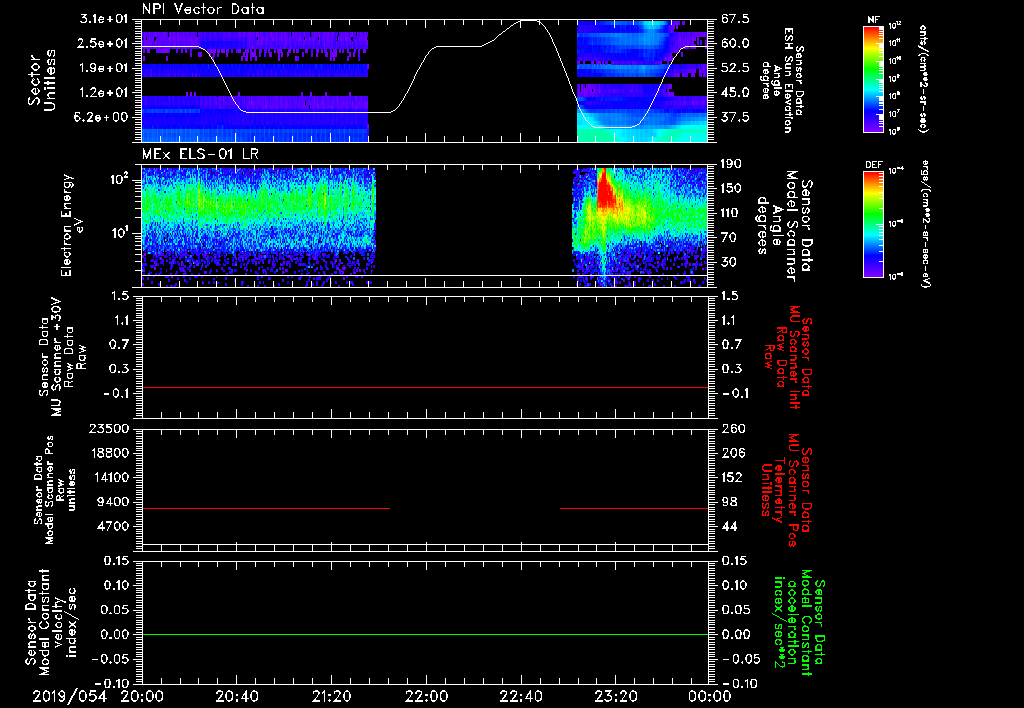The image size is (1024, 708).
Task: Click the 'ergs/(cm**2-sr-sec-eV)' units label
Action: [925, 224]
